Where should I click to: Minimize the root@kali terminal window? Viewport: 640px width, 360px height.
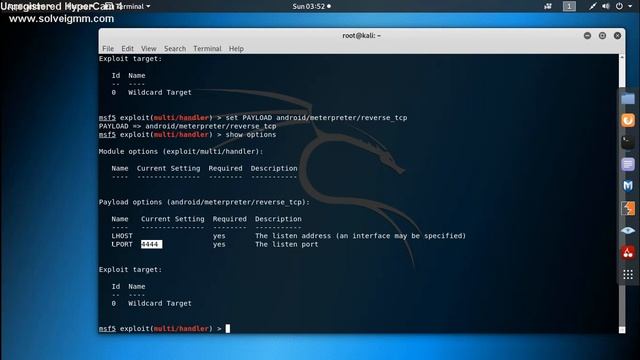(x=587, y=36)
